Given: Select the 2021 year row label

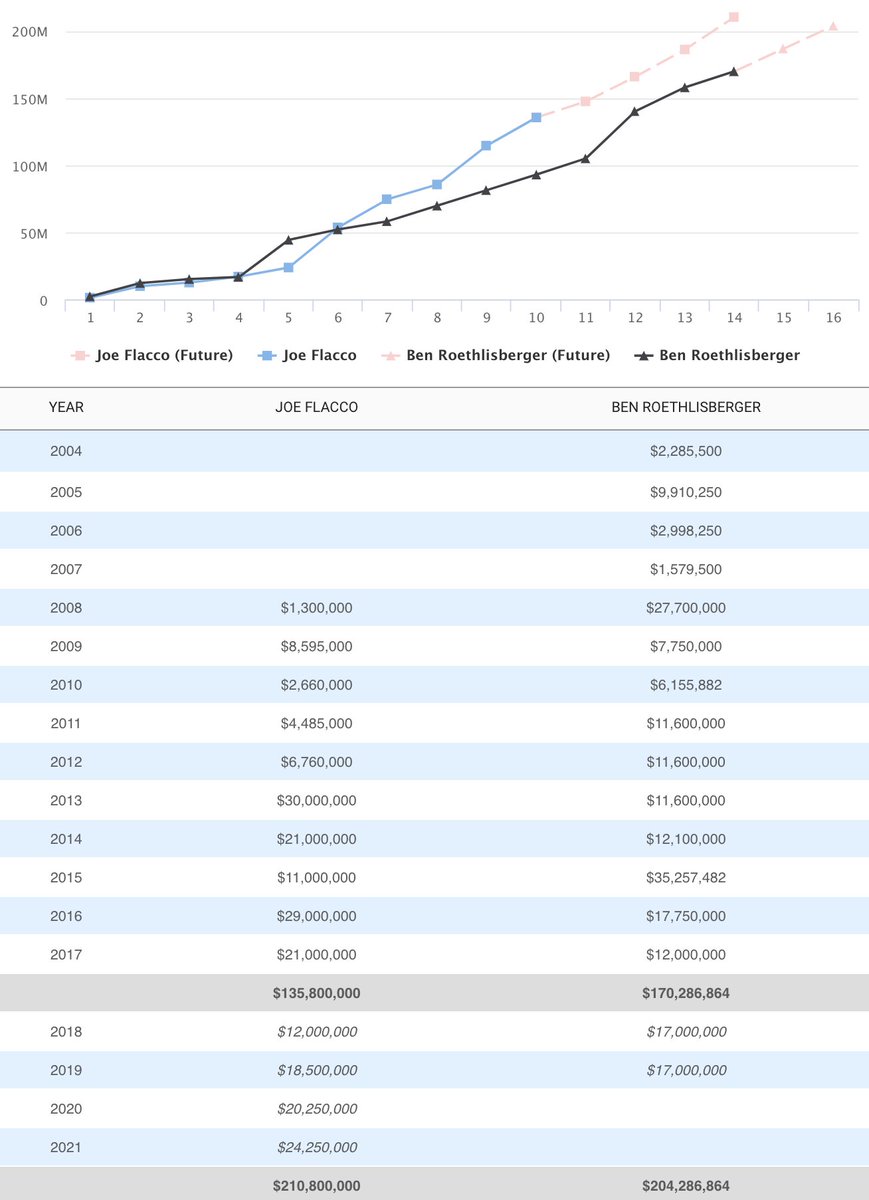Looking at the screenshot, I should [66, 1147].
